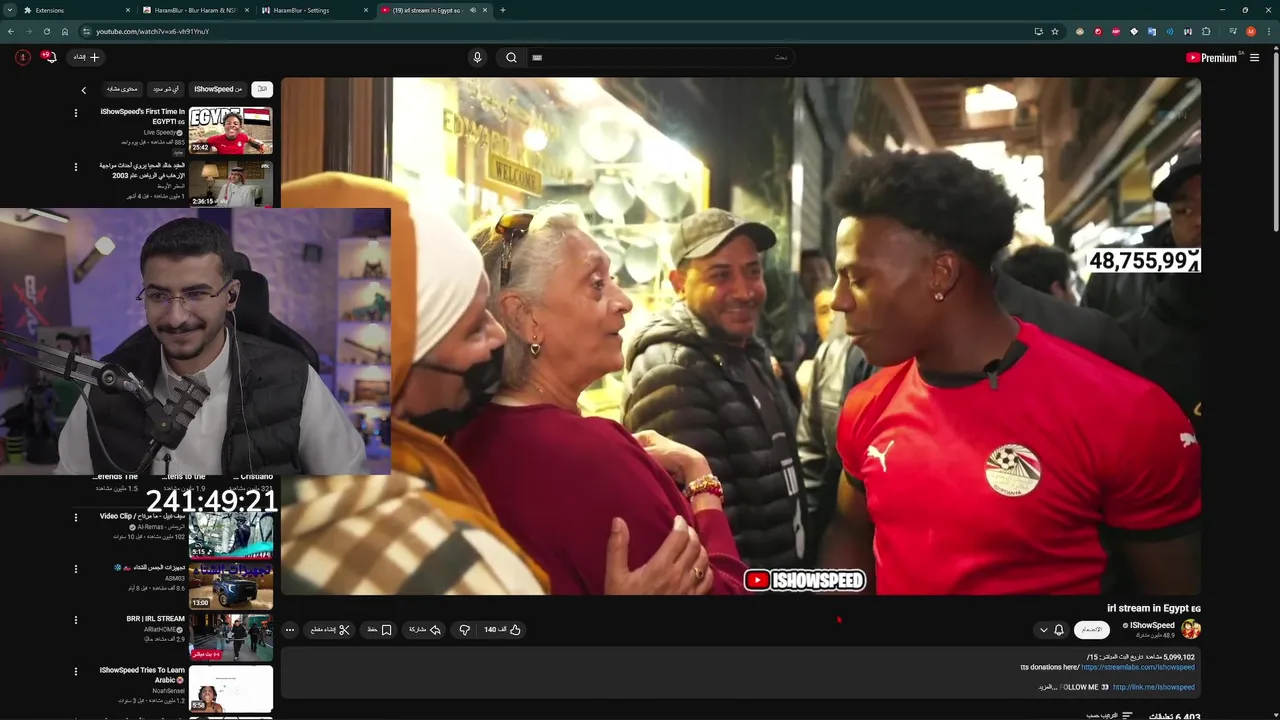Click the white join button beside IShowSpeed
Image resolution: width=1280 pixels, height=720 pixels.
(1092, 630)
